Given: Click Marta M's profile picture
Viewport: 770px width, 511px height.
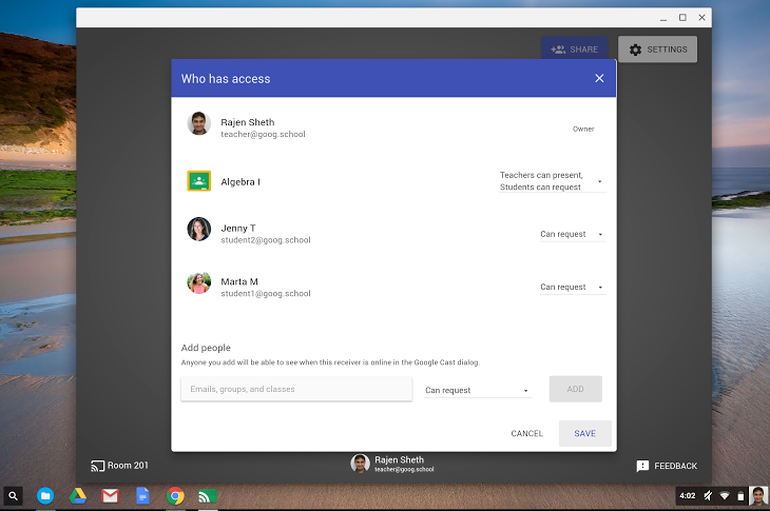Looking at the screenshot, I should pyautogui.click(x=199, y=283).
